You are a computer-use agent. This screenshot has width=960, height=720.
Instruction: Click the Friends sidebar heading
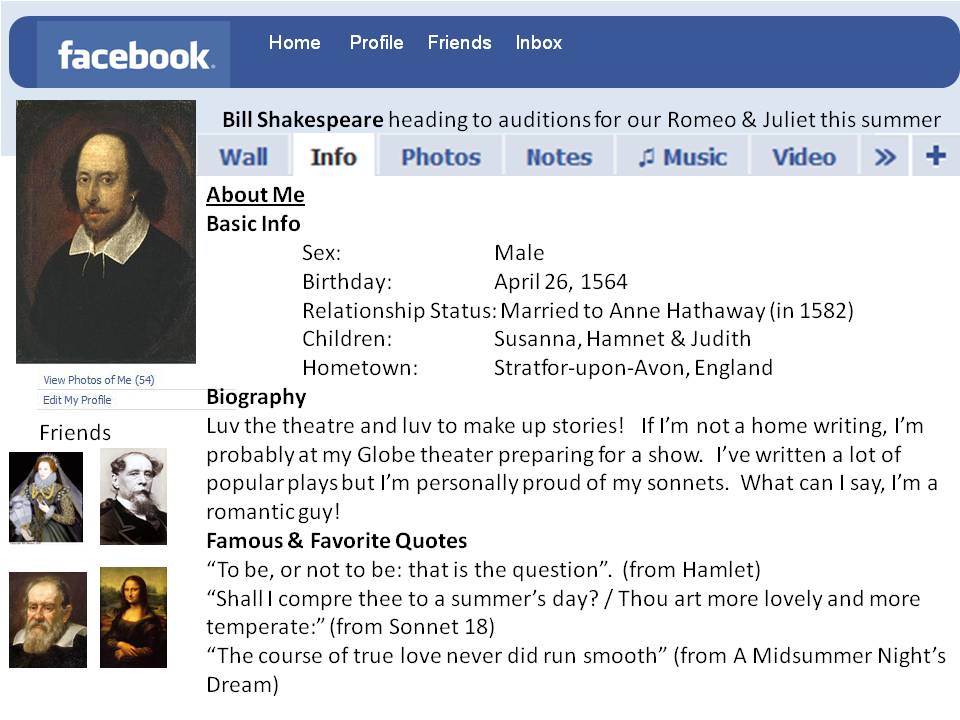click(x=75, y=433)
